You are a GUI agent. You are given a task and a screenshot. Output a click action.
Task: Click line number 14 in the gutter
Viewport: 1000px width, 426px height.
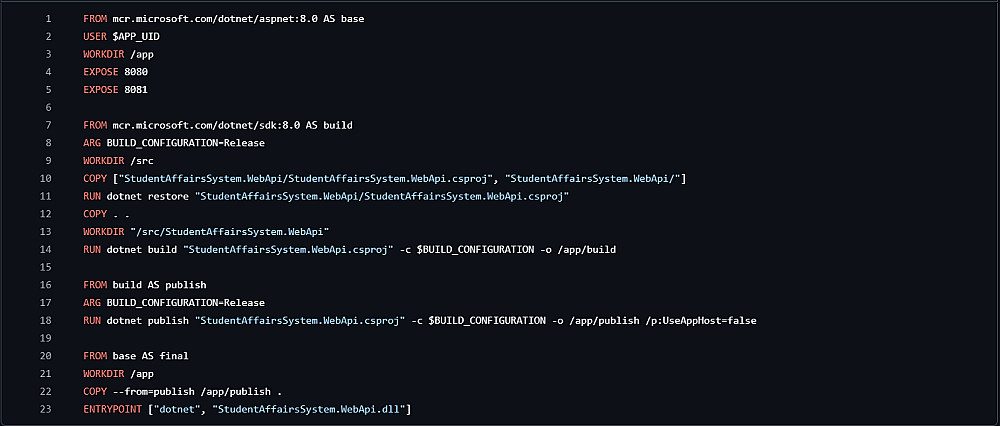46,249
